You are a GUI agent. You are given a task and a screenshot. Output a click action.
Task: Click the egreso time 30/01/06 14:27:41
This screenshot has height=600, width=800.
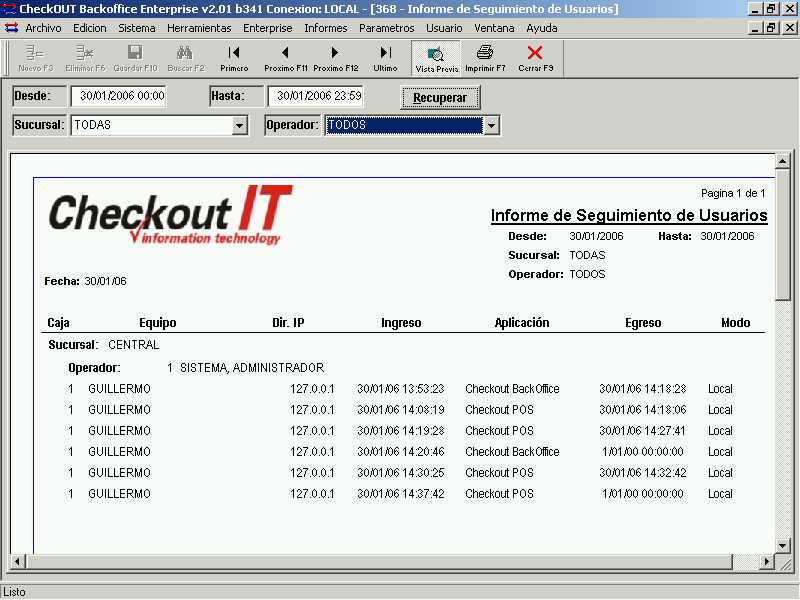[642, 431]
